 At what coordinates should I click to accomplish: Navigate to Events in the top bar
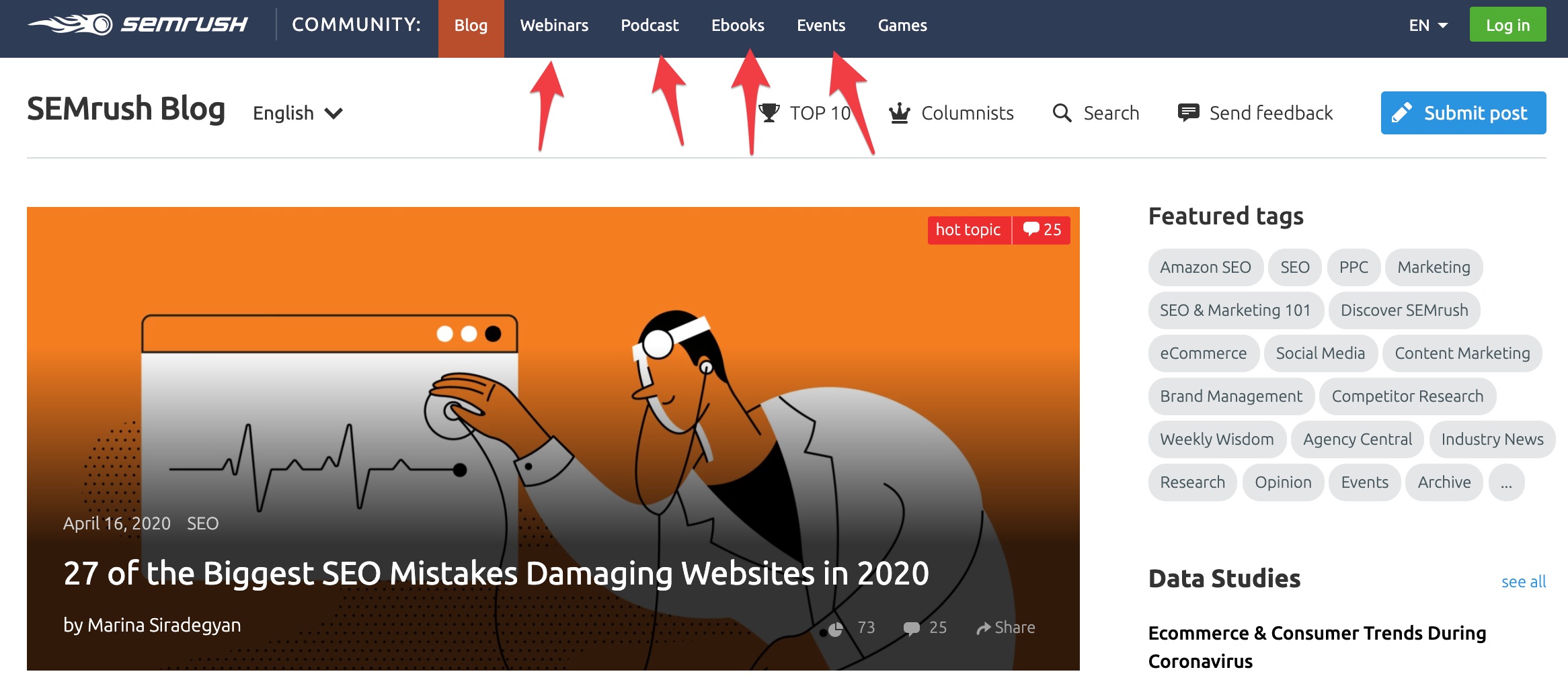(821, 26)
